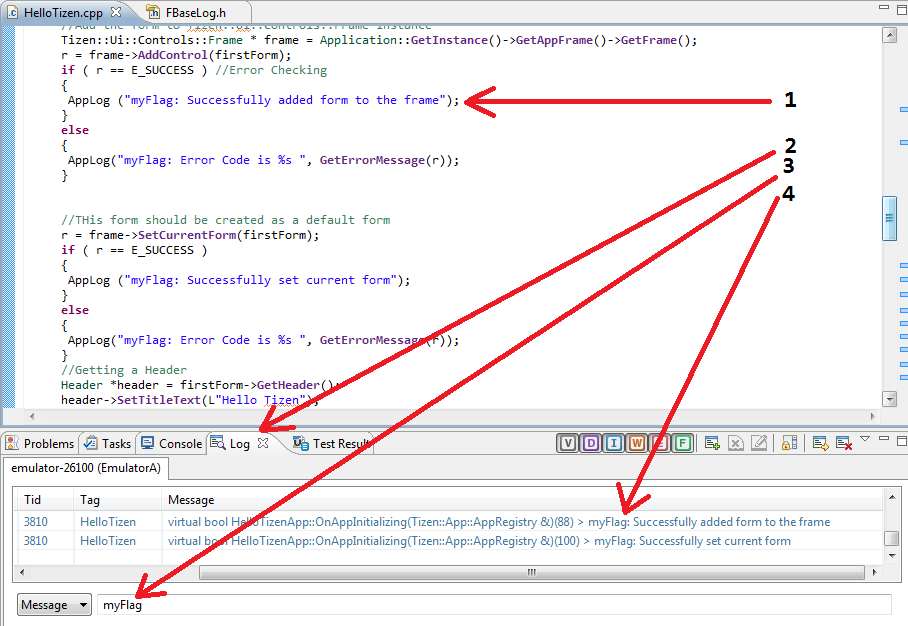
Task: Click the '//Error Checking' comment
Action: click(x=271, y=70)
